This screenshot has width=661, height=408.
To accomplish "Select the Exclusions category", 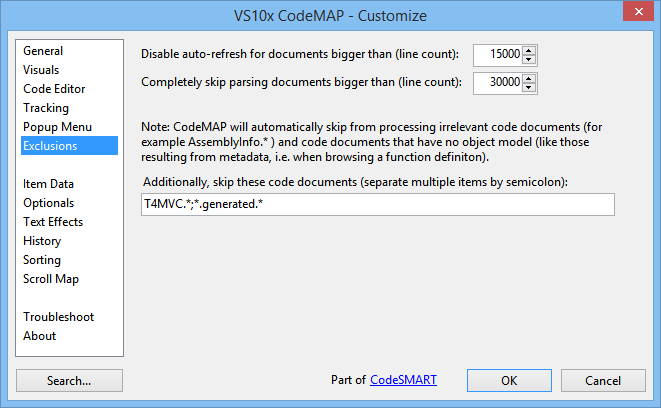I will click(x=70, y=146).
